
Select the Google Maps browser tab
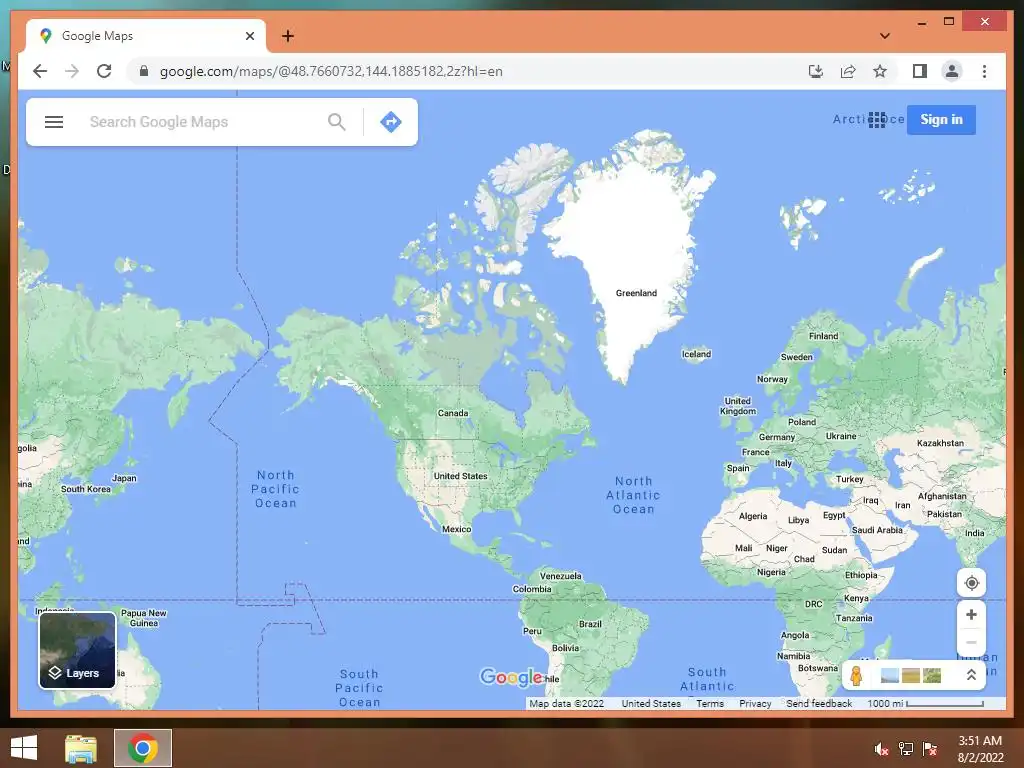click(146, 36)
